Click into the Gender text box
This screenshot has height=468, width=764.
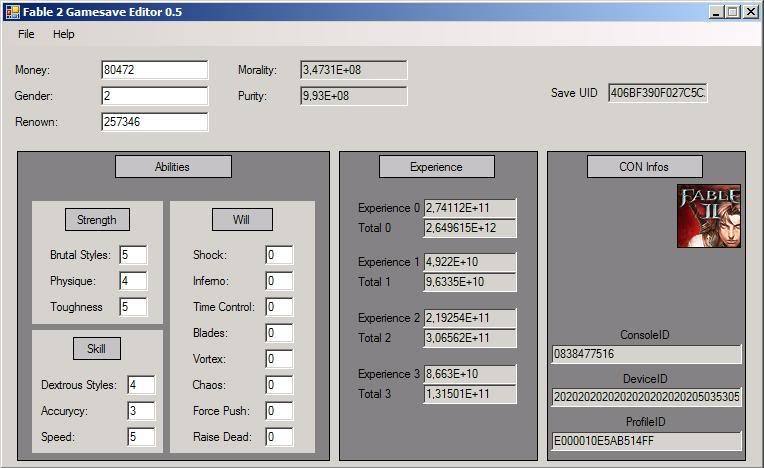154,96
